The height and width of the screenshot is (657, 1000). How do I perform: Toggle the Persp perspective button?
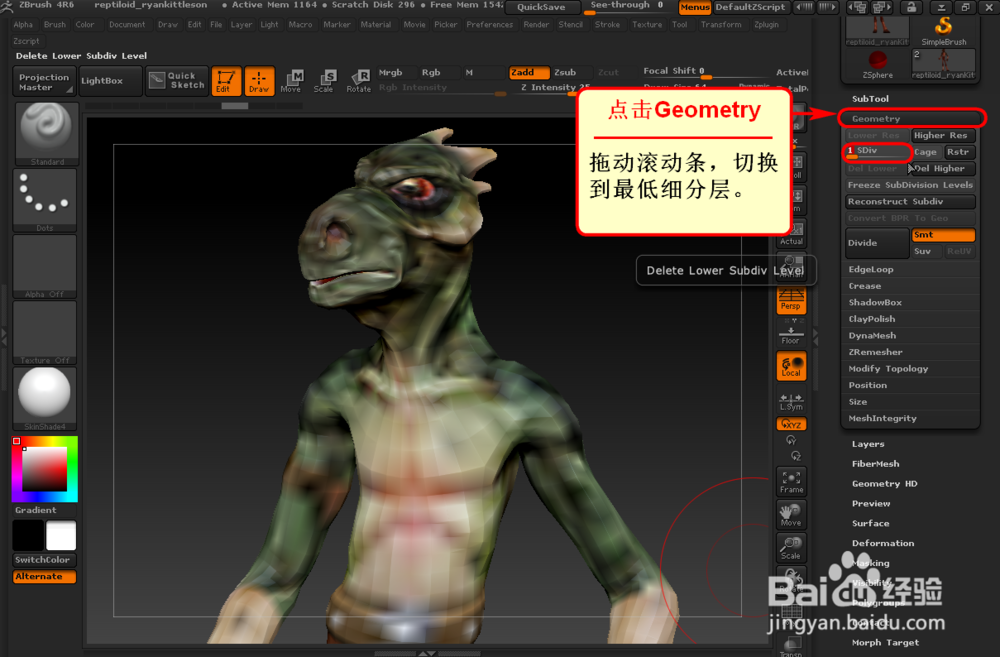point(791,300)
